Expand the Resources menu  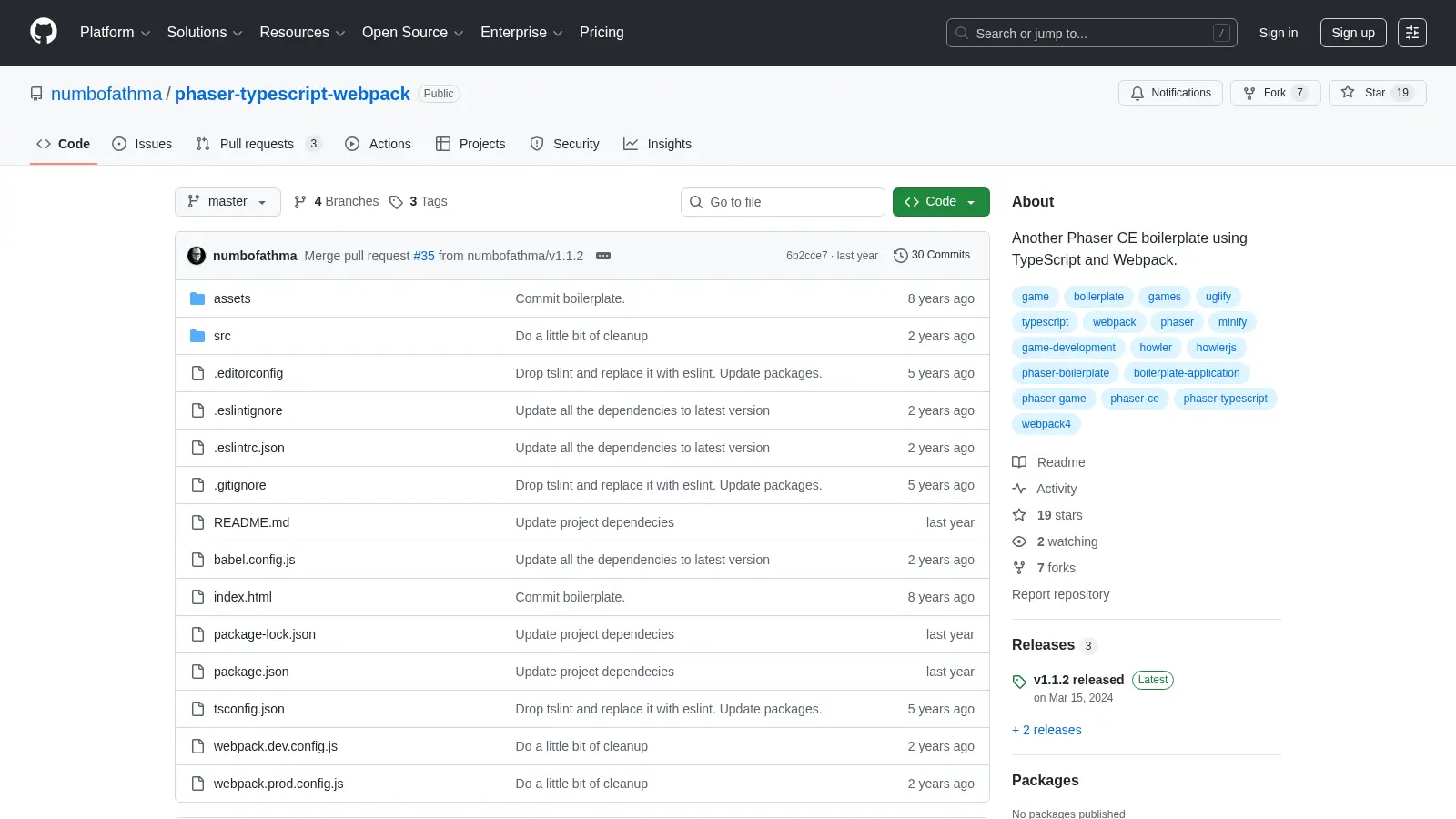302,33
